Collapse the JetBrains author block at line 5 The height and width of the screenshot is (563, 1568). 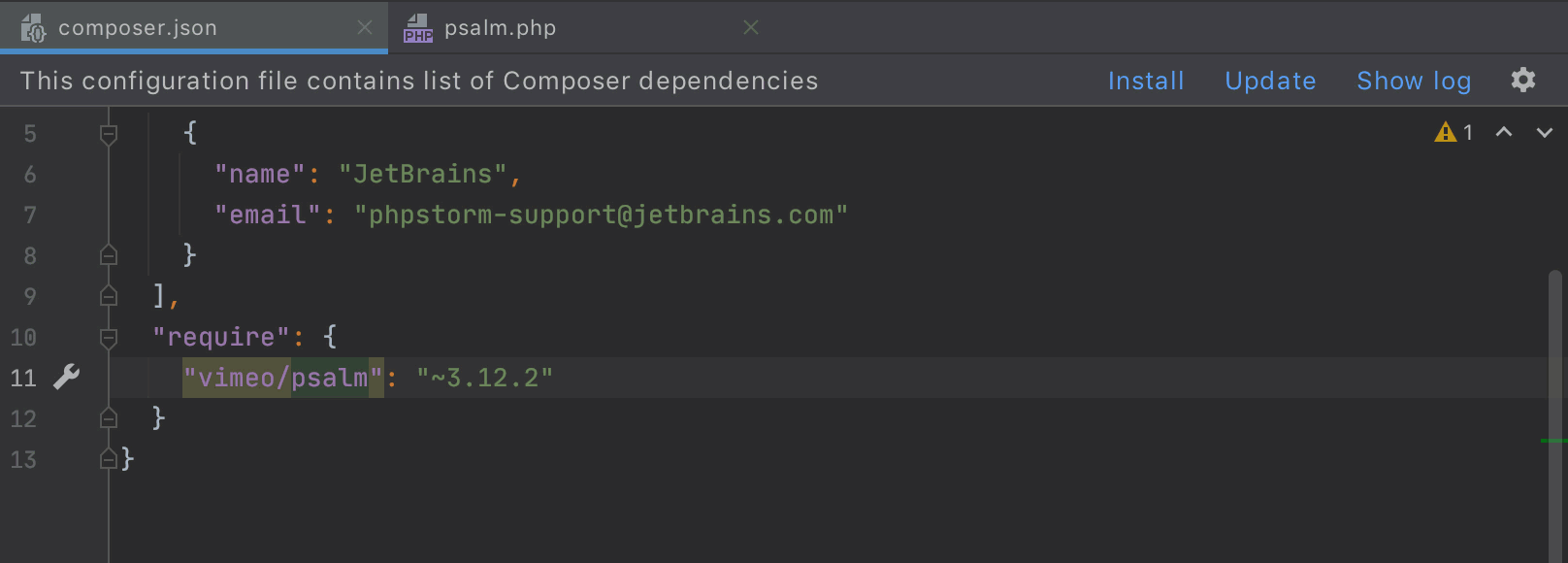109,132
